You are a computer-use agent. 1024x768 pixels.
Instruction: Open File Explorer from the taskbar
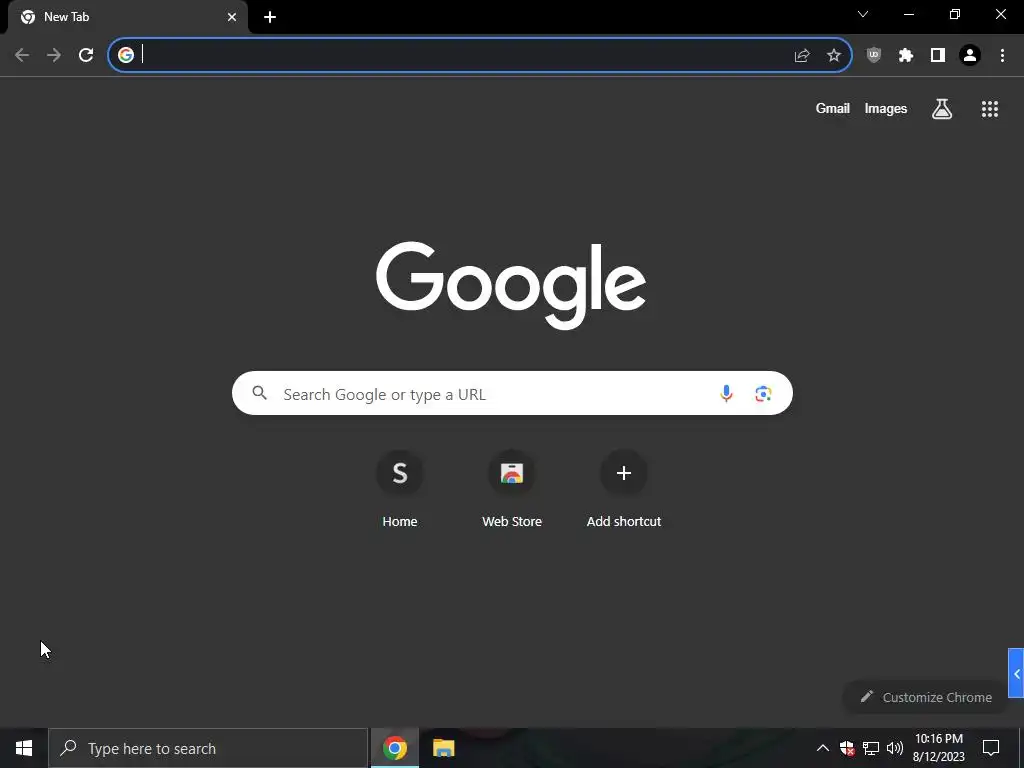tap(443, 748)
